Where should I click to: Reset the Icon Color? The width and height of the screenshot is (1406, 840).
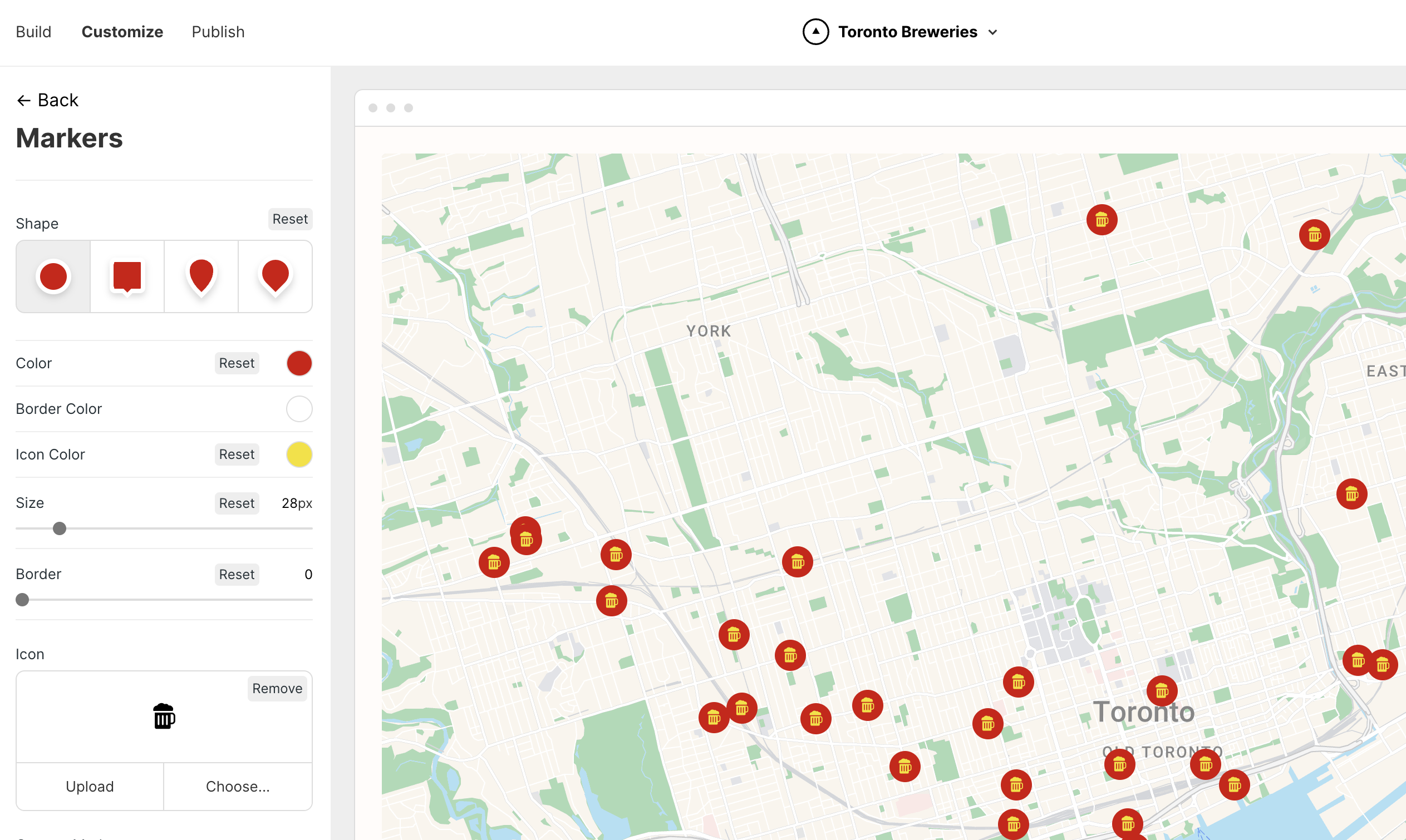237,454
